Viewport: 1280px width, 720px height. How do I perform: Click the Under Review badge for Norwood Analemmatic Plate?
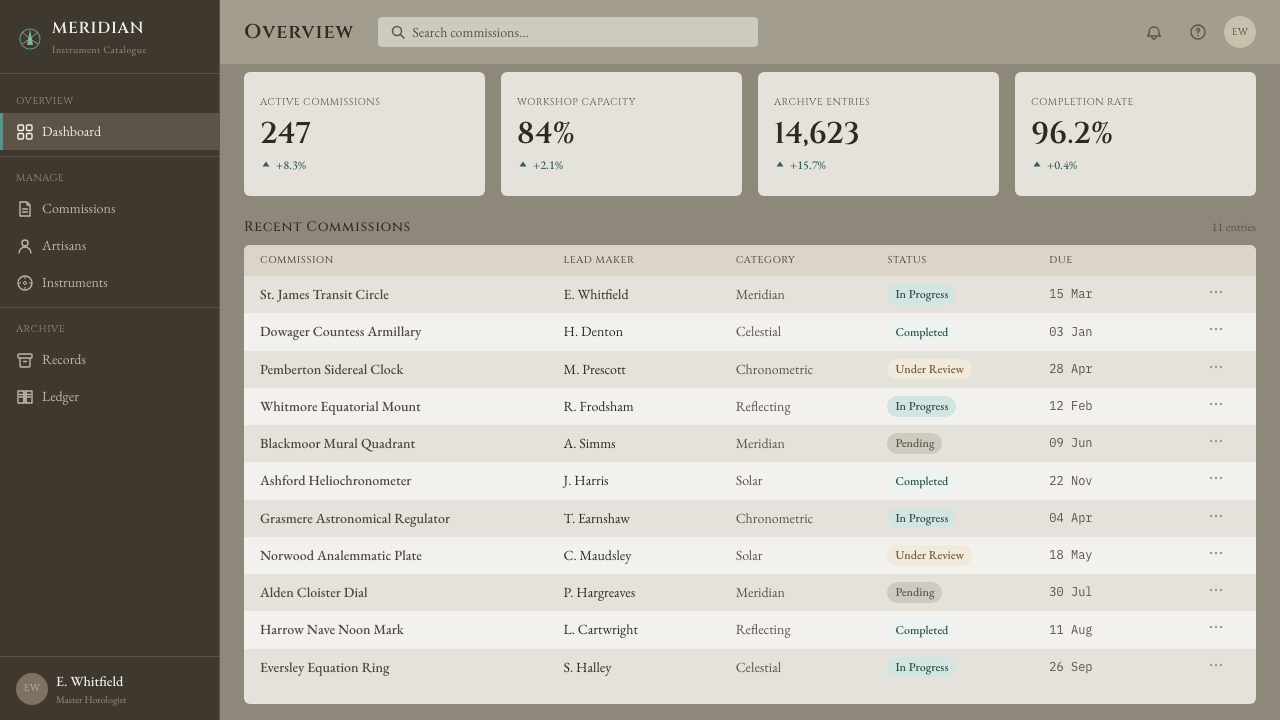[929, 555]
